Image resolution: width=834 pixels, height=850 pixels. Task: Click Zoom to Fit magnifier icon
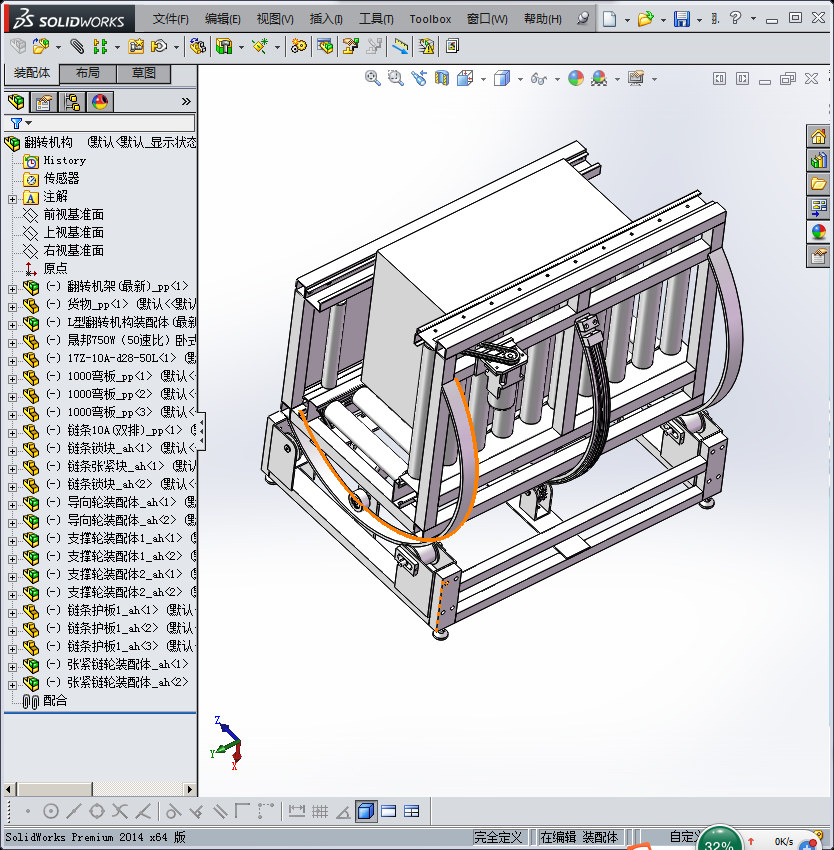click(x=372, y=78)
